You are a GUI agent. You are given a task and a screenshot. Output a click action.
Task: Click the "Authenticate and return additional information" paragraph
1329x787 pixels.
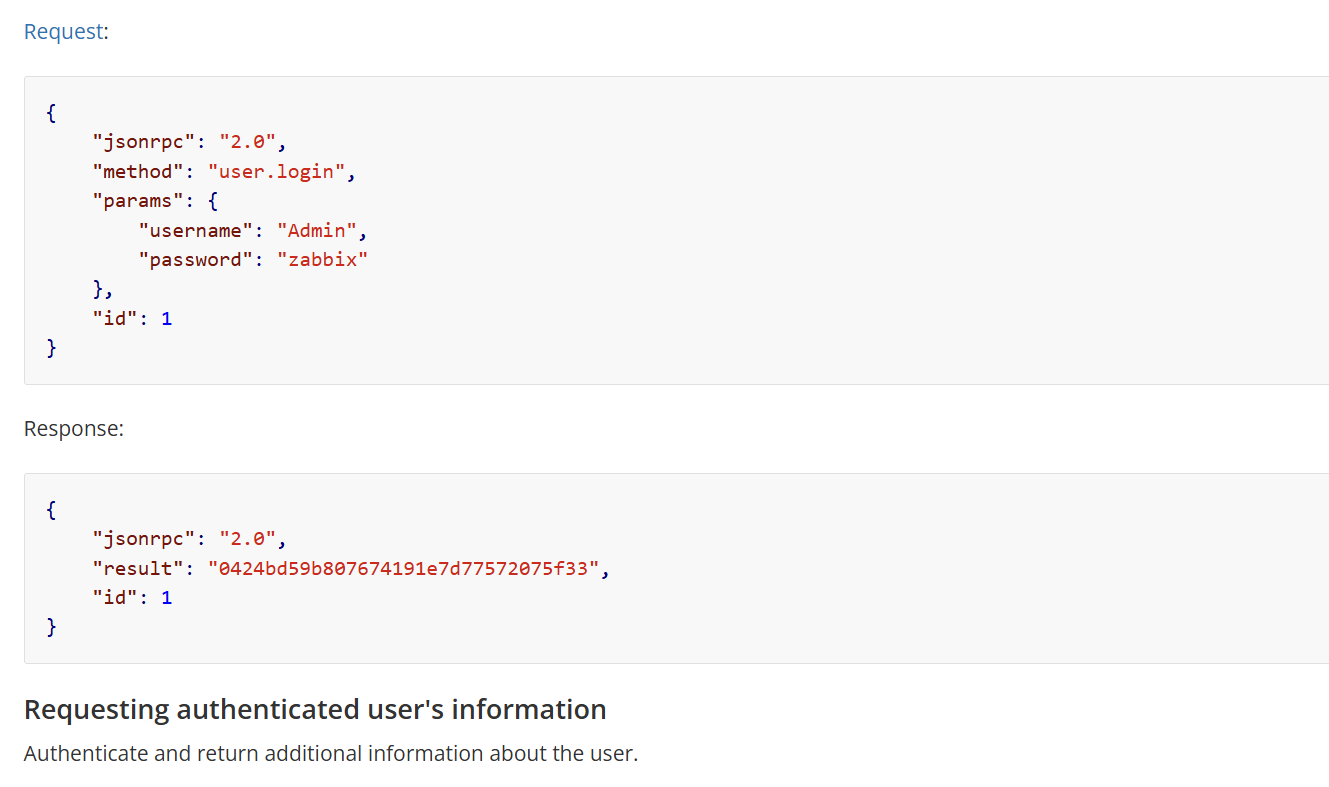pyautogui.click(x=331, y=754)
